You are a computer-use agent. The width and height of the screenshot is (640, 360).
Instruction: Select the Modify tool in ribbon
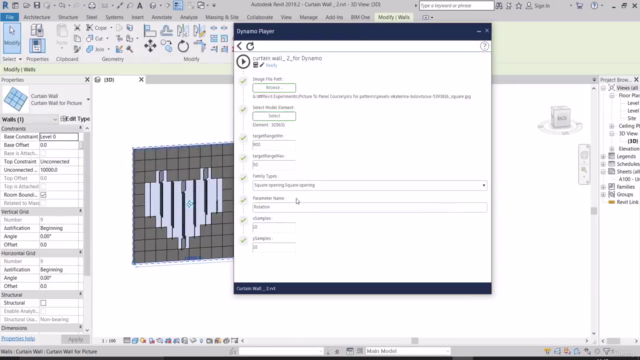pyautogui.click(x=12, y=38)
